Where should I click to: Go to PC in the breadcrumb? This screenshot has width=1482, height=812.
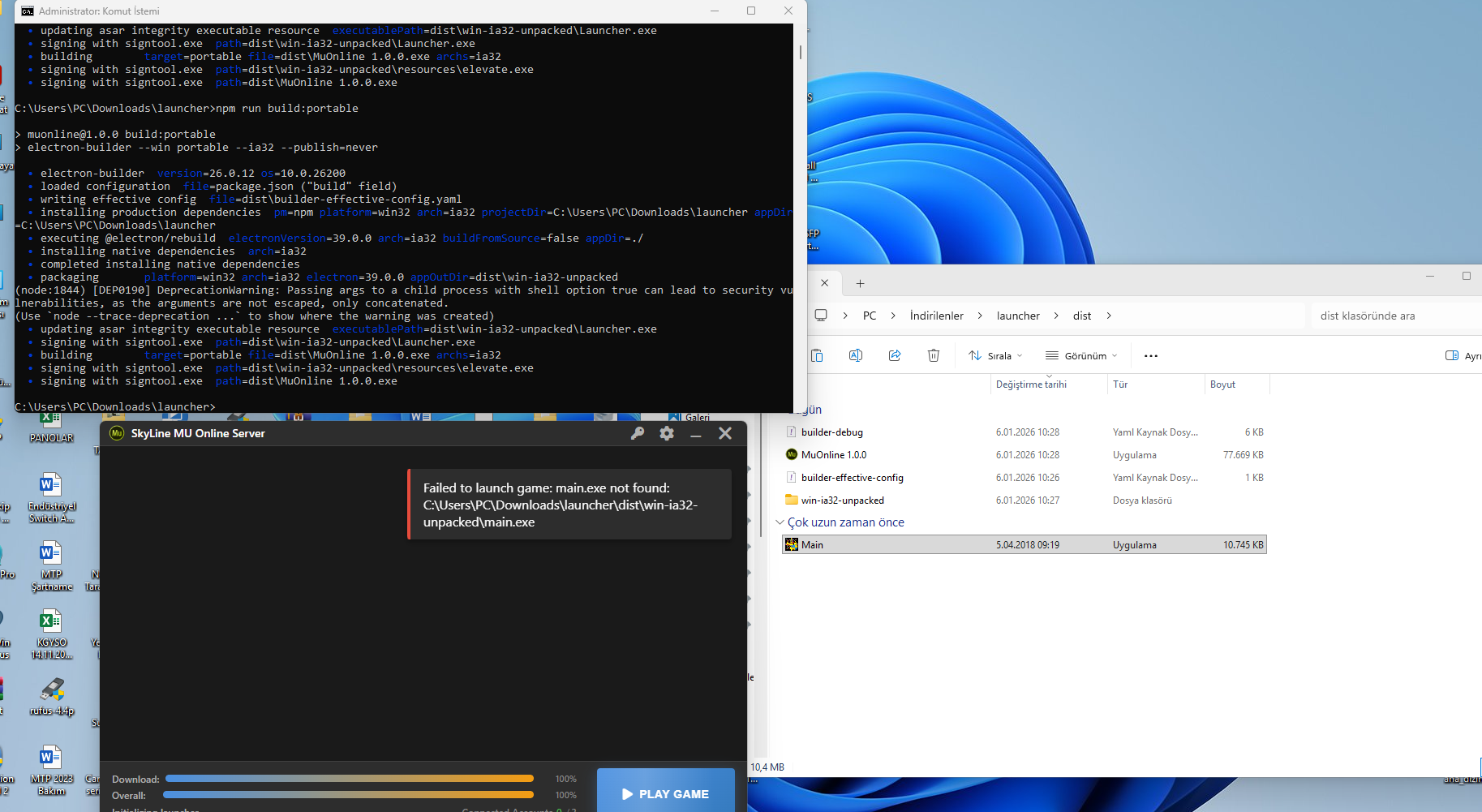point(870,316)
